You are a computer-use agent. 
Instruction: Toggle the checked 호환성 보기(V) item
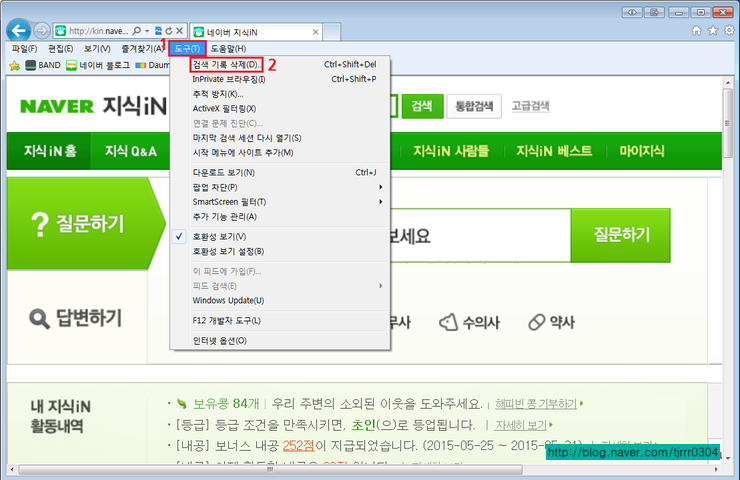280,236
